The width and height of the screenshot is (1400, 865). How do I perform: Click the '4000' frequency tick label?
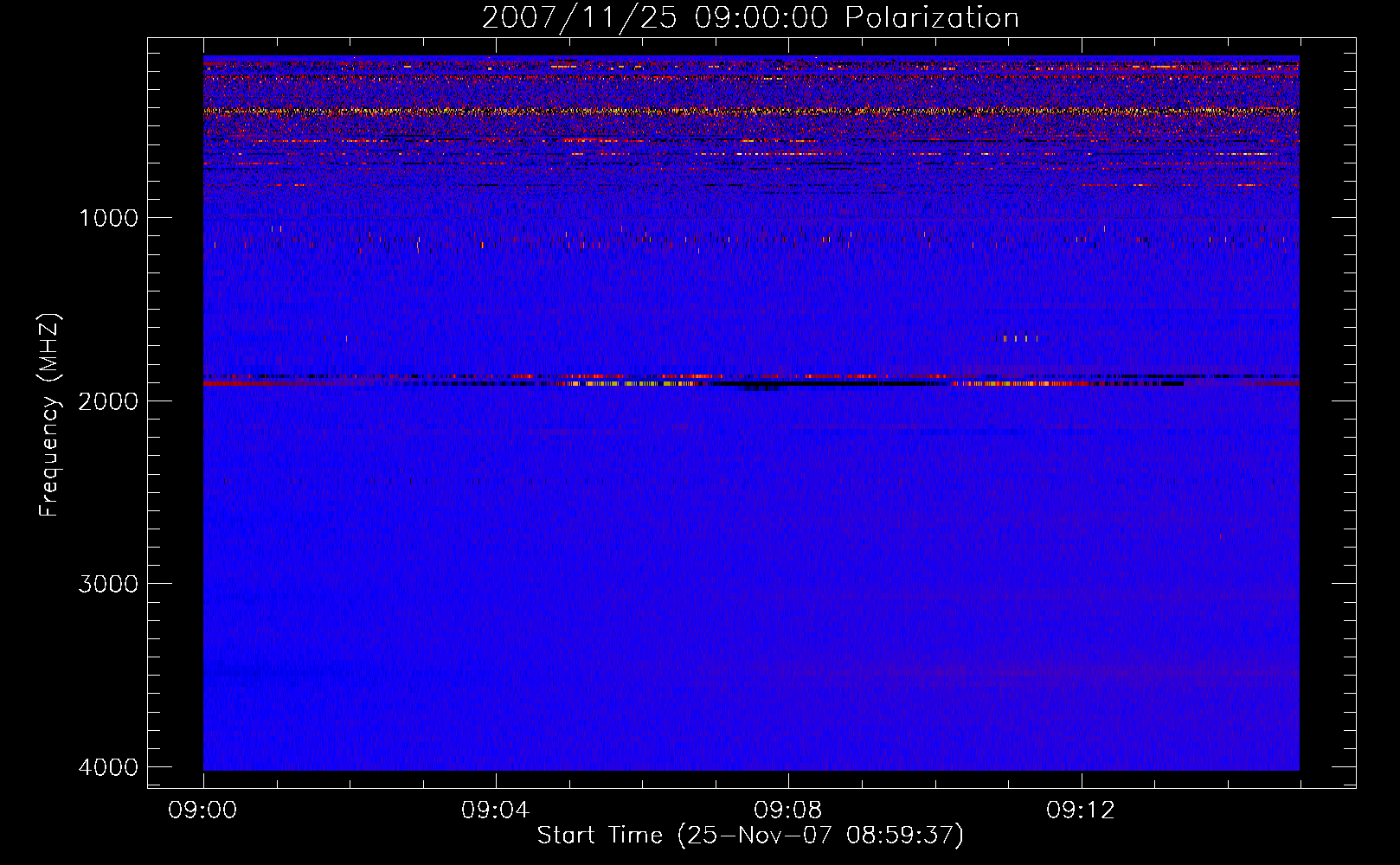coord(108,767)
